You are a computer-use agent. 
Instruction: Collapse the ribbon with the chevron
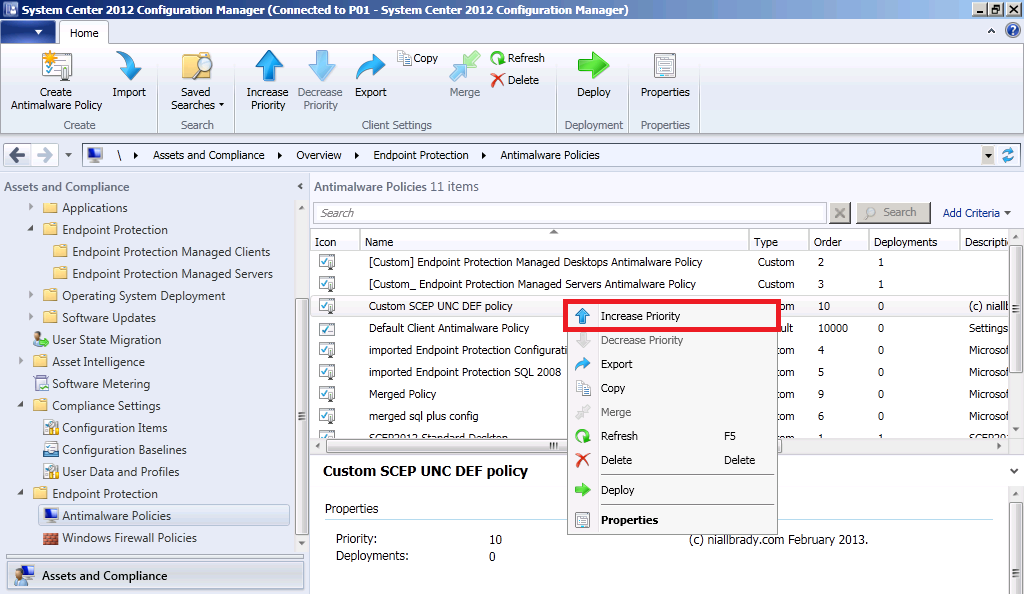coord(991,31)
